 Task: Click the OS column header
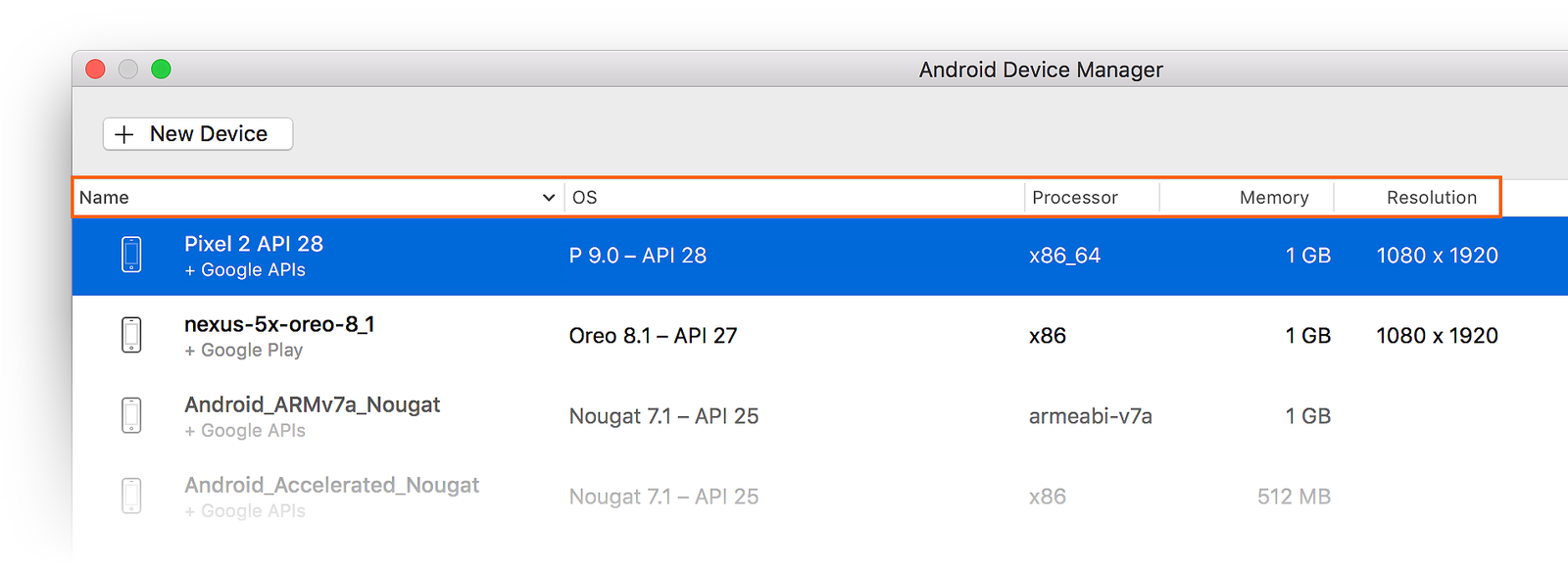pyautogui.click(x=585, y=197)
